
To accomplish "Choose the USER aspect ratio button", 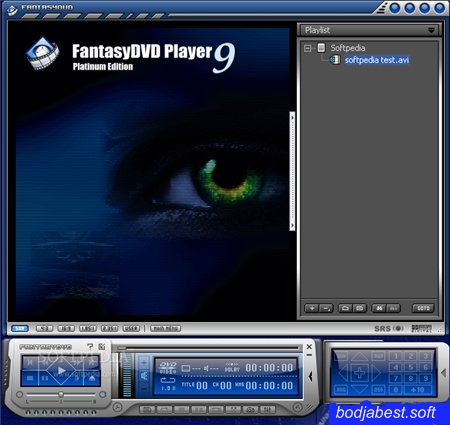I will [131, 328].
